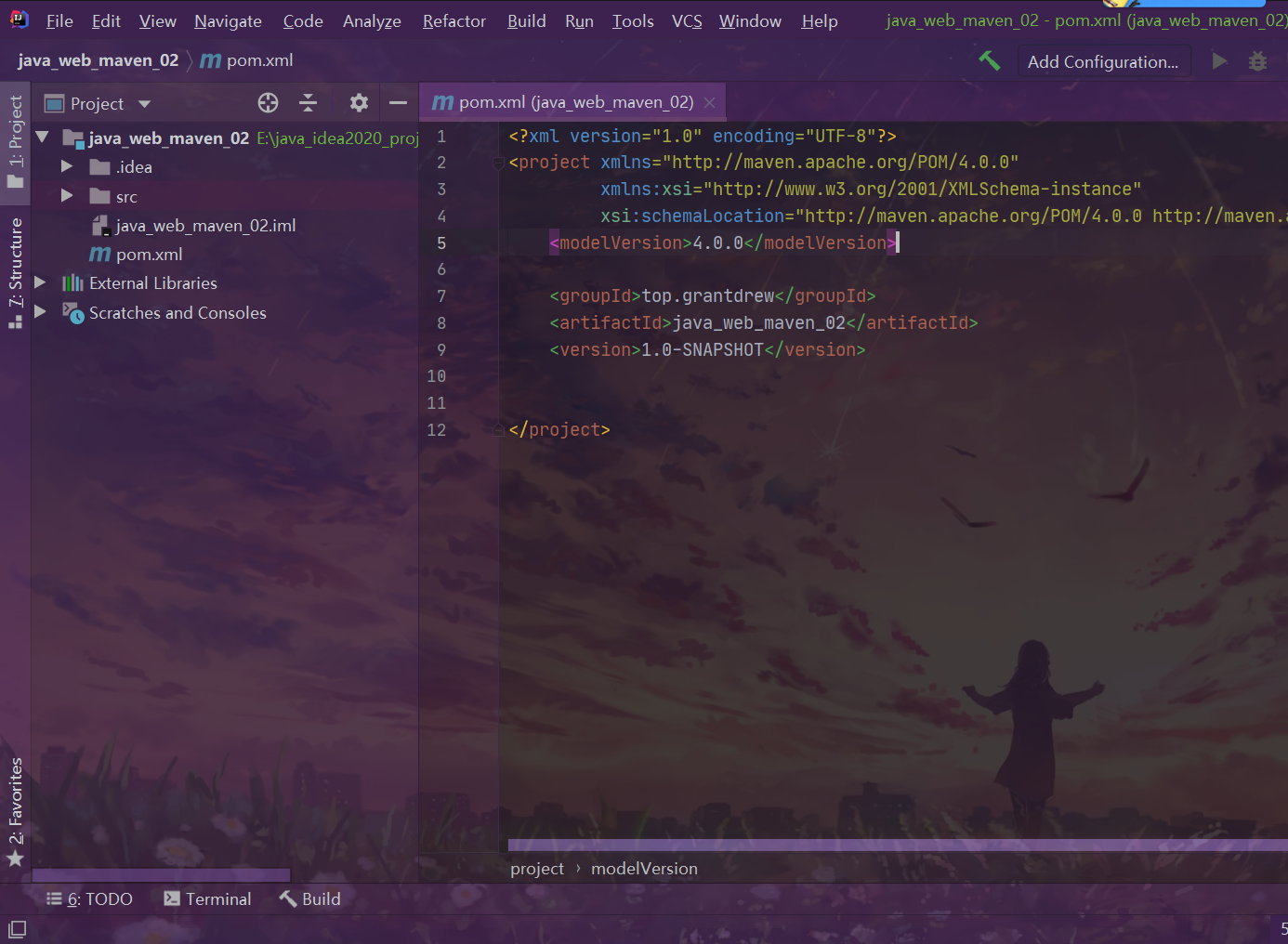This screenshot has height=944, width=1288.
Task: Select pom.xml in project tree
Action: coord(149,255)
